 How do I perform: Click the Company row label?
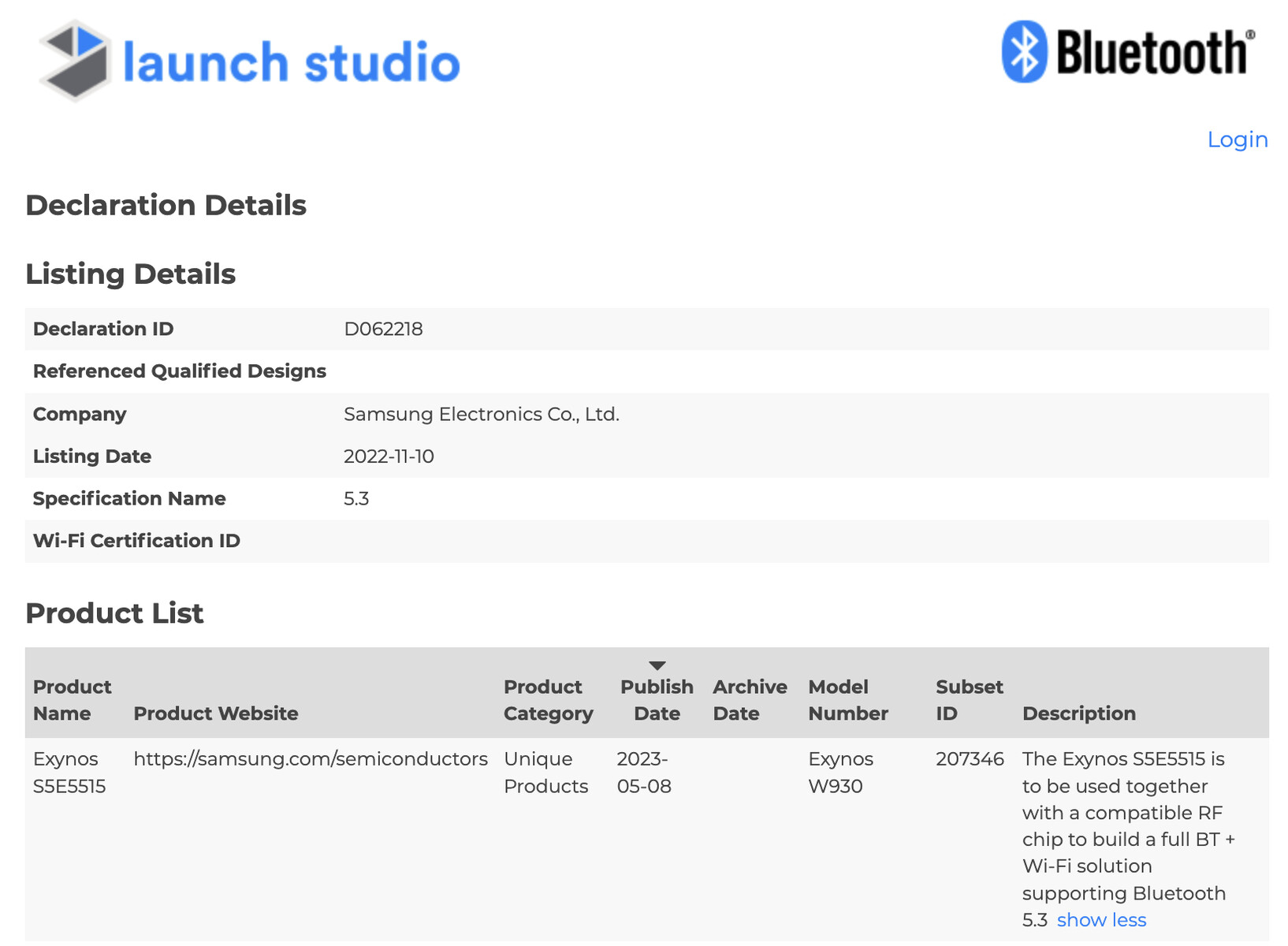pyautogui.click(x=80, y=414)
